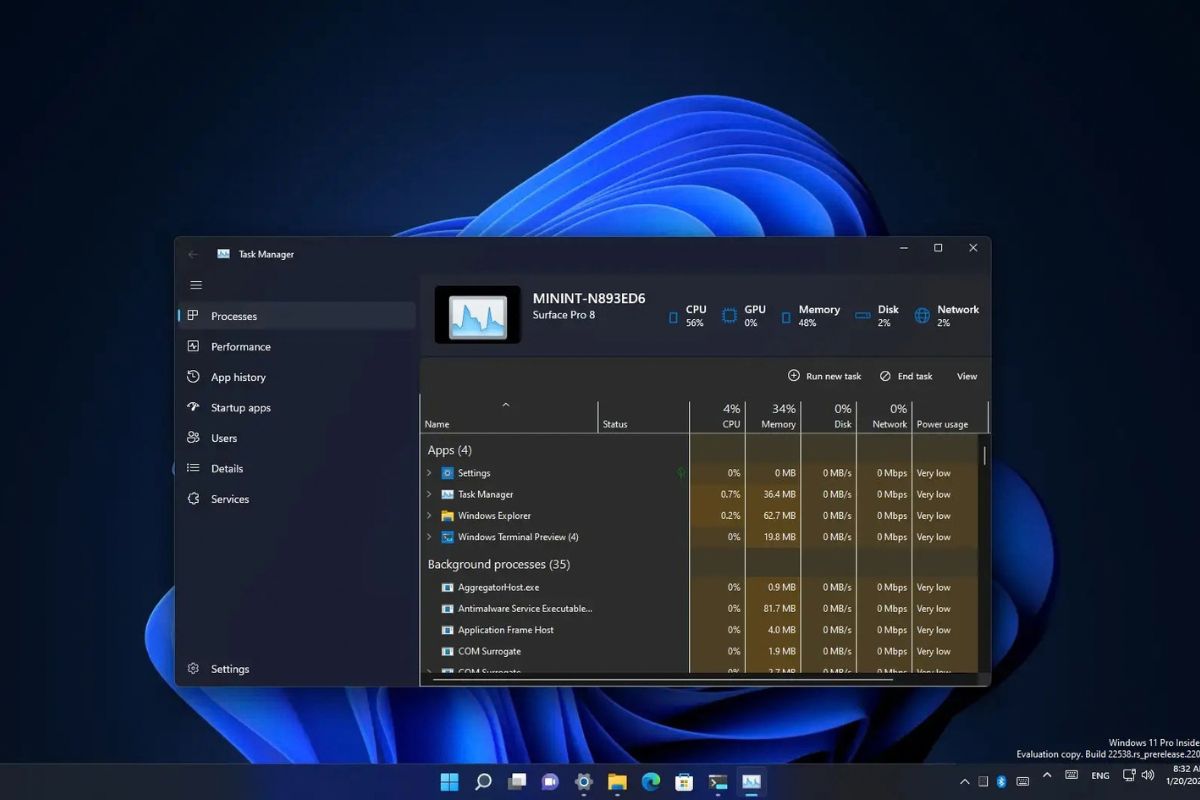Sort by the Power usage column header

click(949, 417)
